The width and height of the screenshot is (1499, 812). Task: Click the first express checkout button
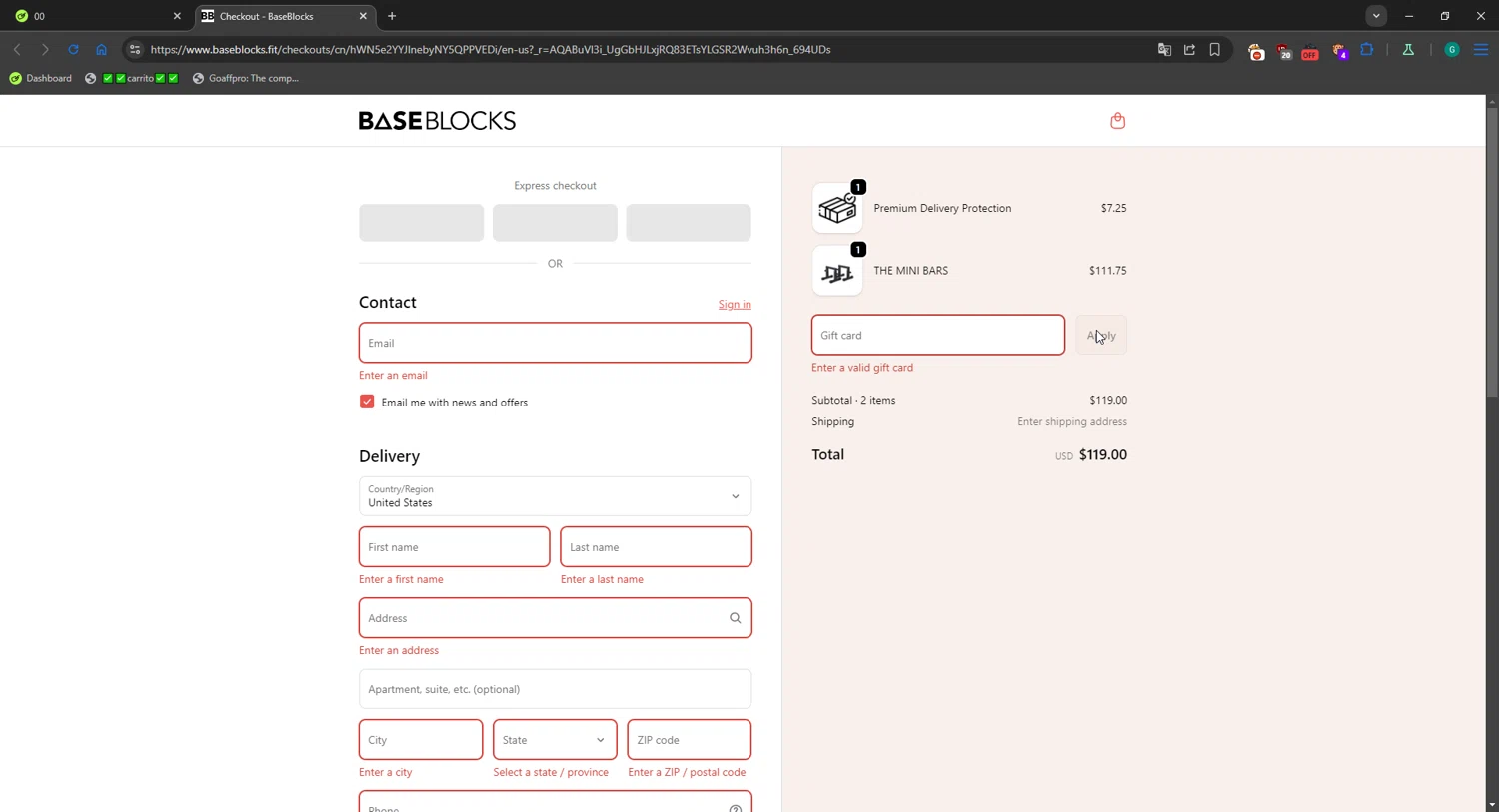pos(421,223)
